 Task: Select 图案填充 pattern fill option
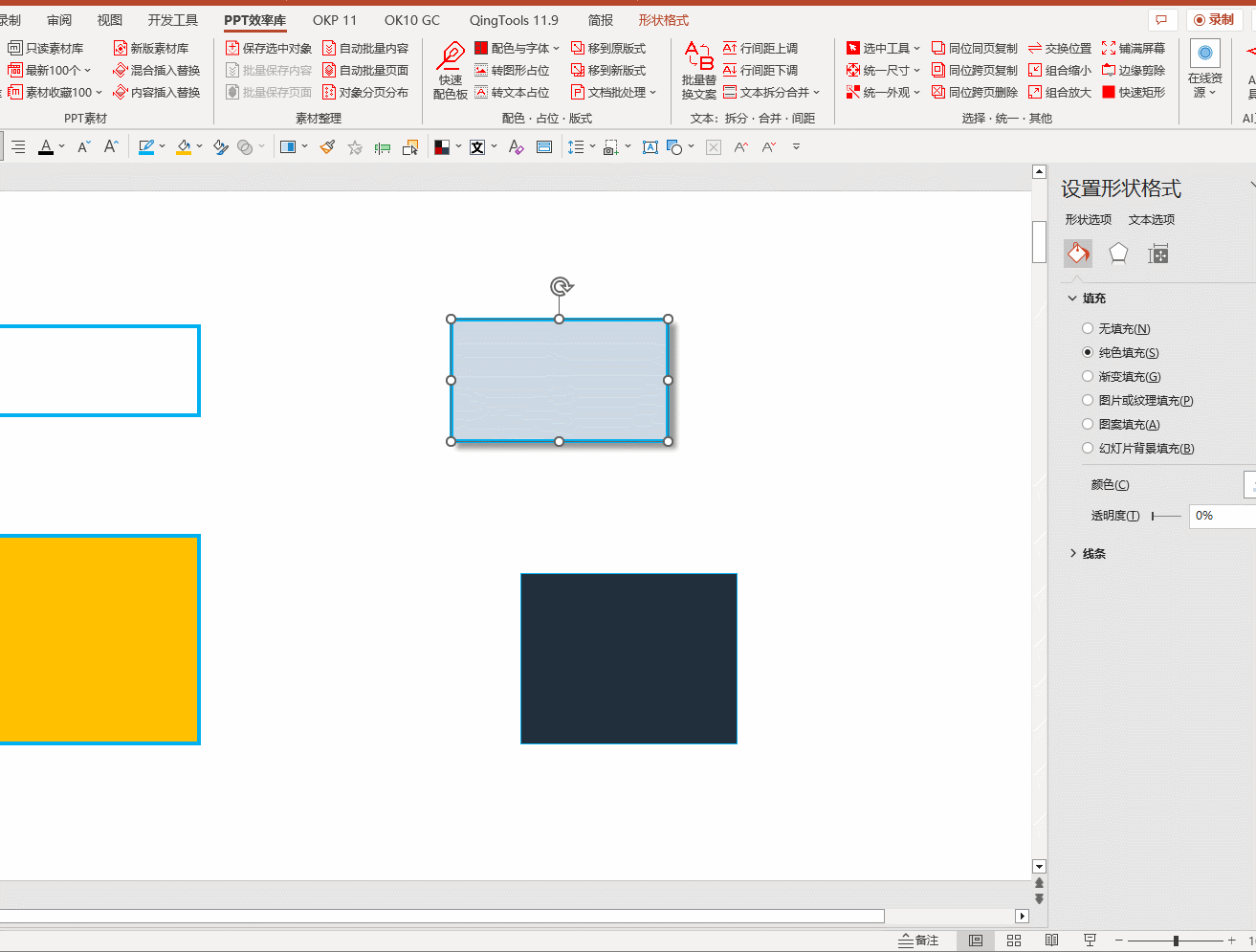click(x=1121, y=424)
